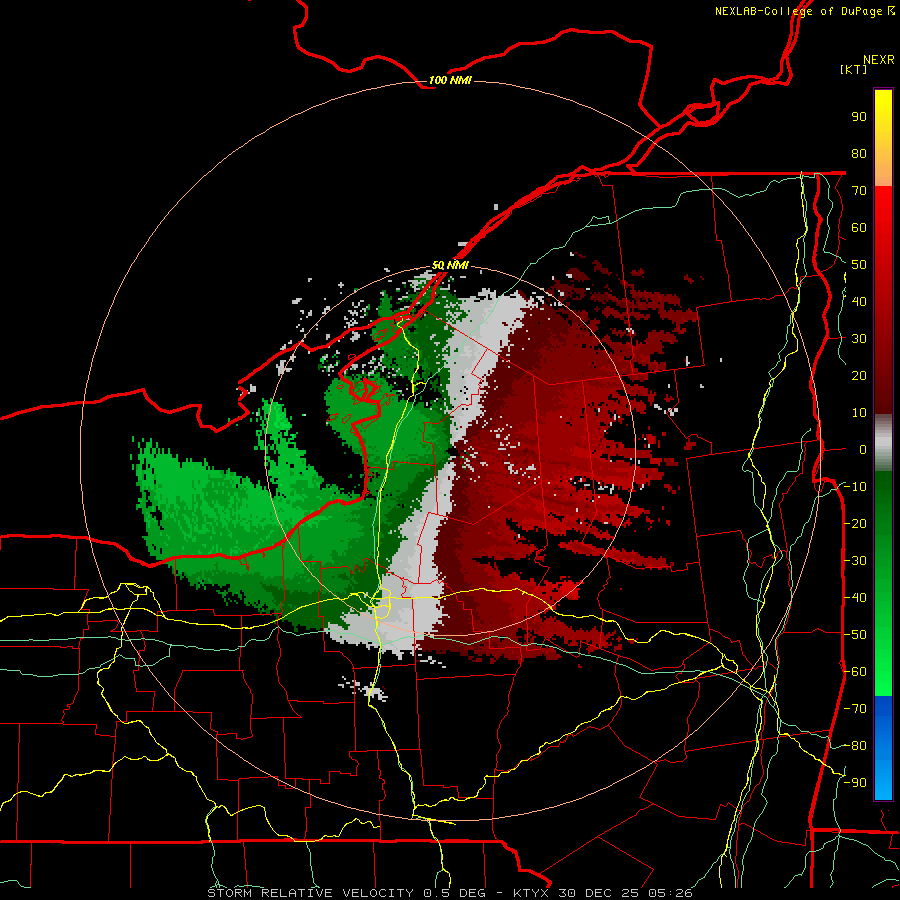The image size is (900, 900).
Task: Click the 50 value on the velocity scale
Action: pos(859,265)
